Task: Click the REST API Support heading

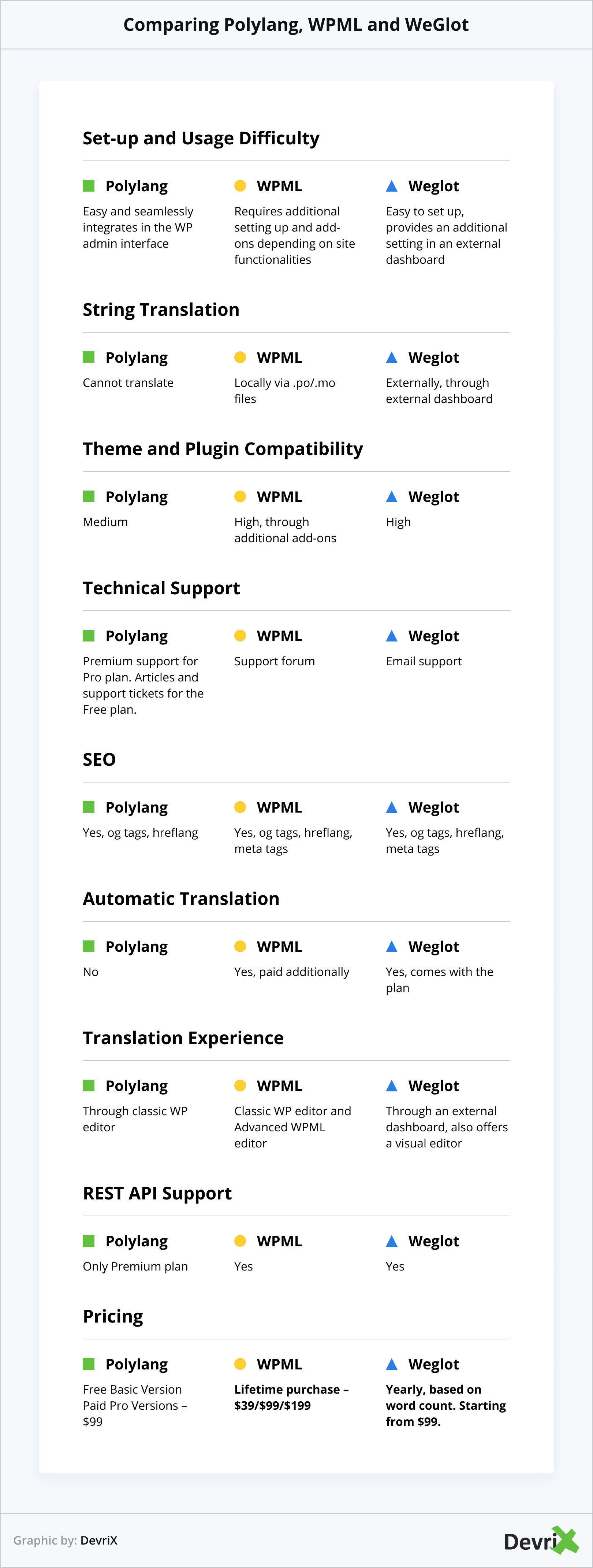Action: [157, 1193]
